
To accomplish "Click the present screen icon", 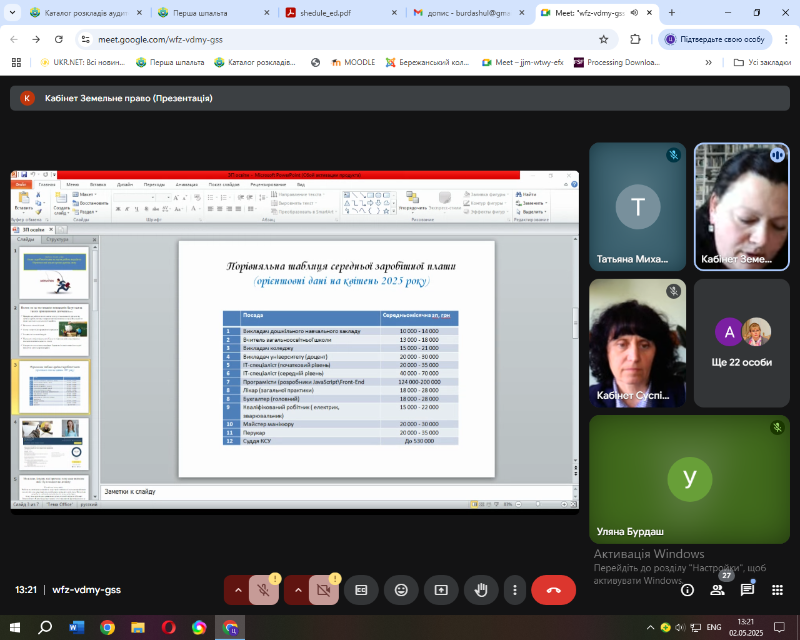I will coord(441,590).
